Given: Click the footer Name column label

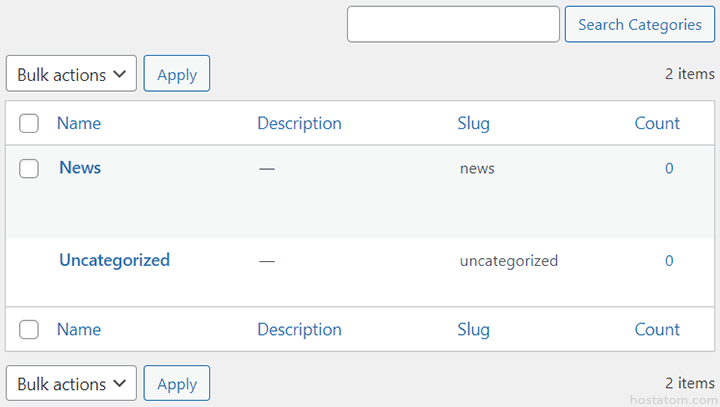Looking at the screenshot, I should [x=79, y=329].
